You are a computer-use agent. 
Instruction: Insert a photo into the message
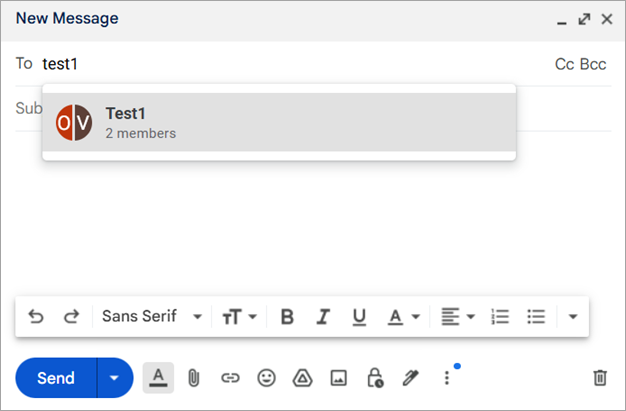tap(338, 378)
